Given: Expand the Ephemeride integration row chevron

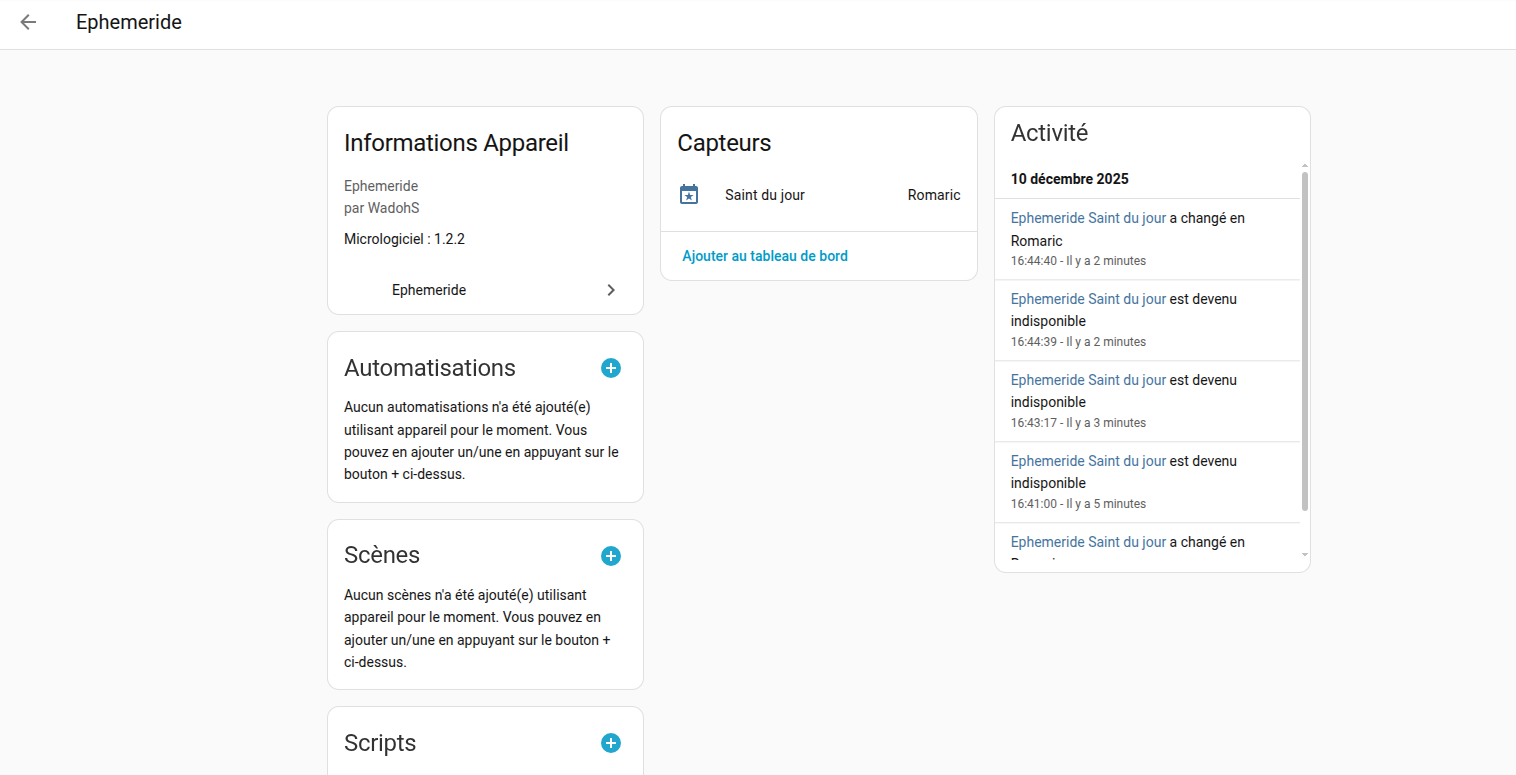Looking at the screenshot, I should click(x=611, y=290).
